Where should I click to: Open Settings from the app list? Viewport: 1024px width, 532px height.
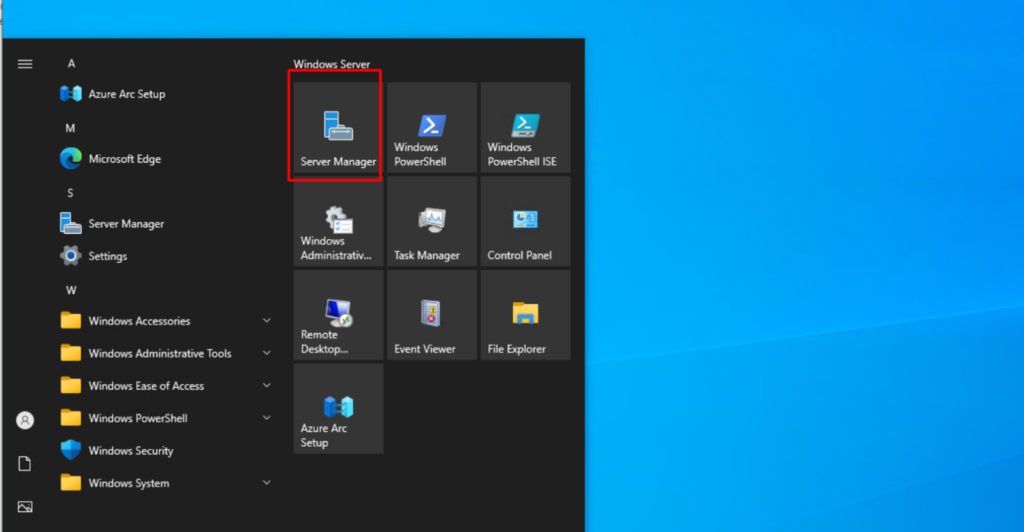(x=107, y=256)
